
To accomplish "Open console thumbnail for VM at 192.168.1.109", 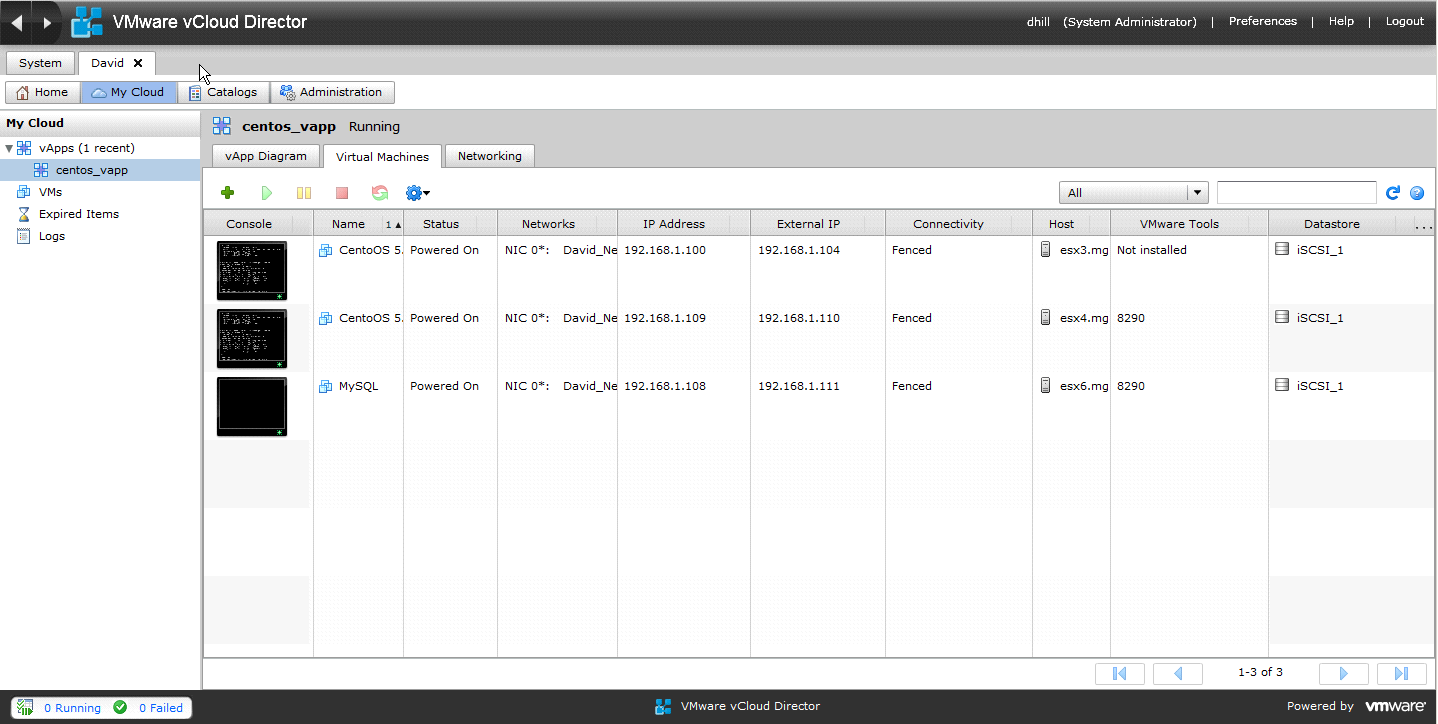I will coord(252,339).
